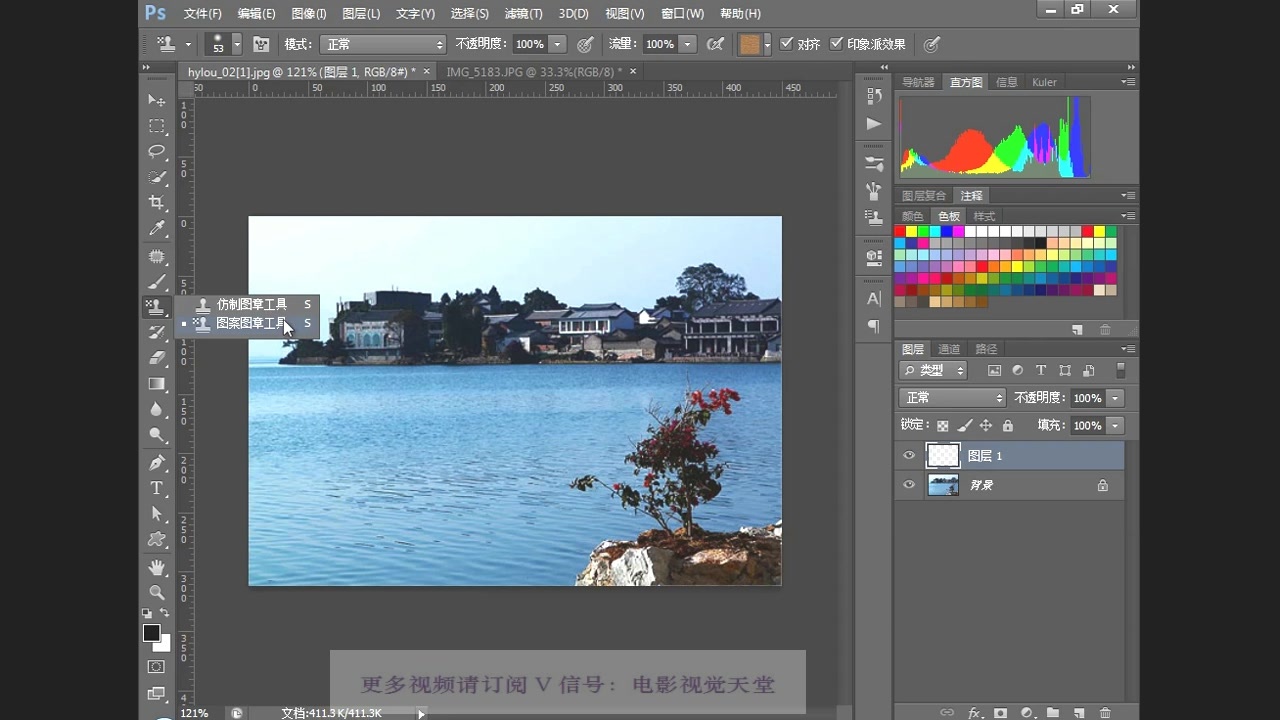Open the 滤镜(T) menu
Image resolution: width=1280 pixels, height=720 pixels.
tap(523, 13)
